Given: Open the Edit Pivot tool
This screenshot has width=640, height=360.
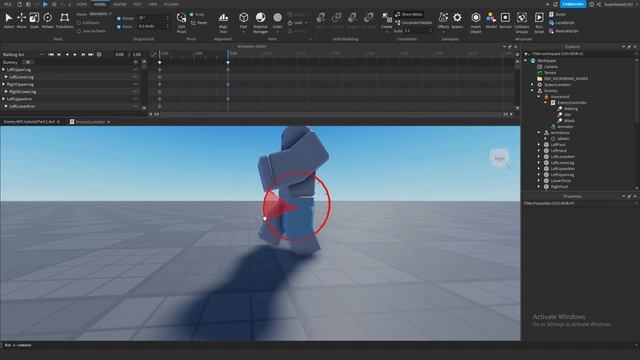Looking at the screenshot, I should coord(181,22).
